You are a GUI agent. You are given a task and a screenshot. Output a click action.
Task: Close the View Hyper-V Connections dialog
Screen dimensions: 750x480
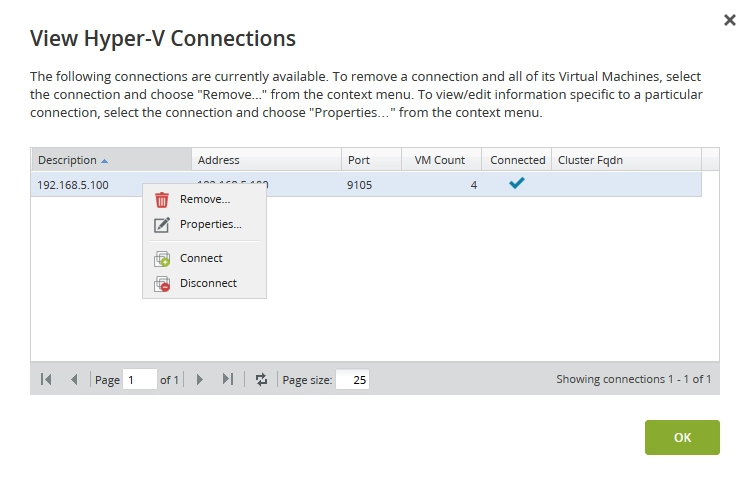coord(729,20)
